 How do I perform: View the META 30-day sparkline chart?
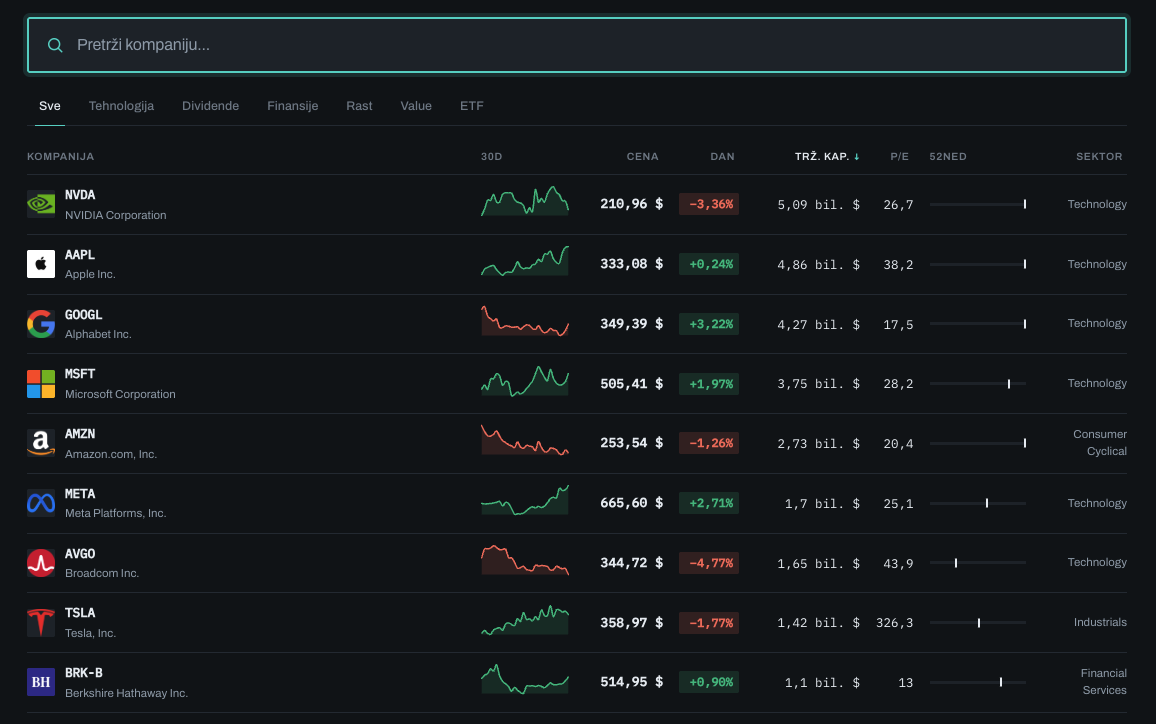coord(525,500)
